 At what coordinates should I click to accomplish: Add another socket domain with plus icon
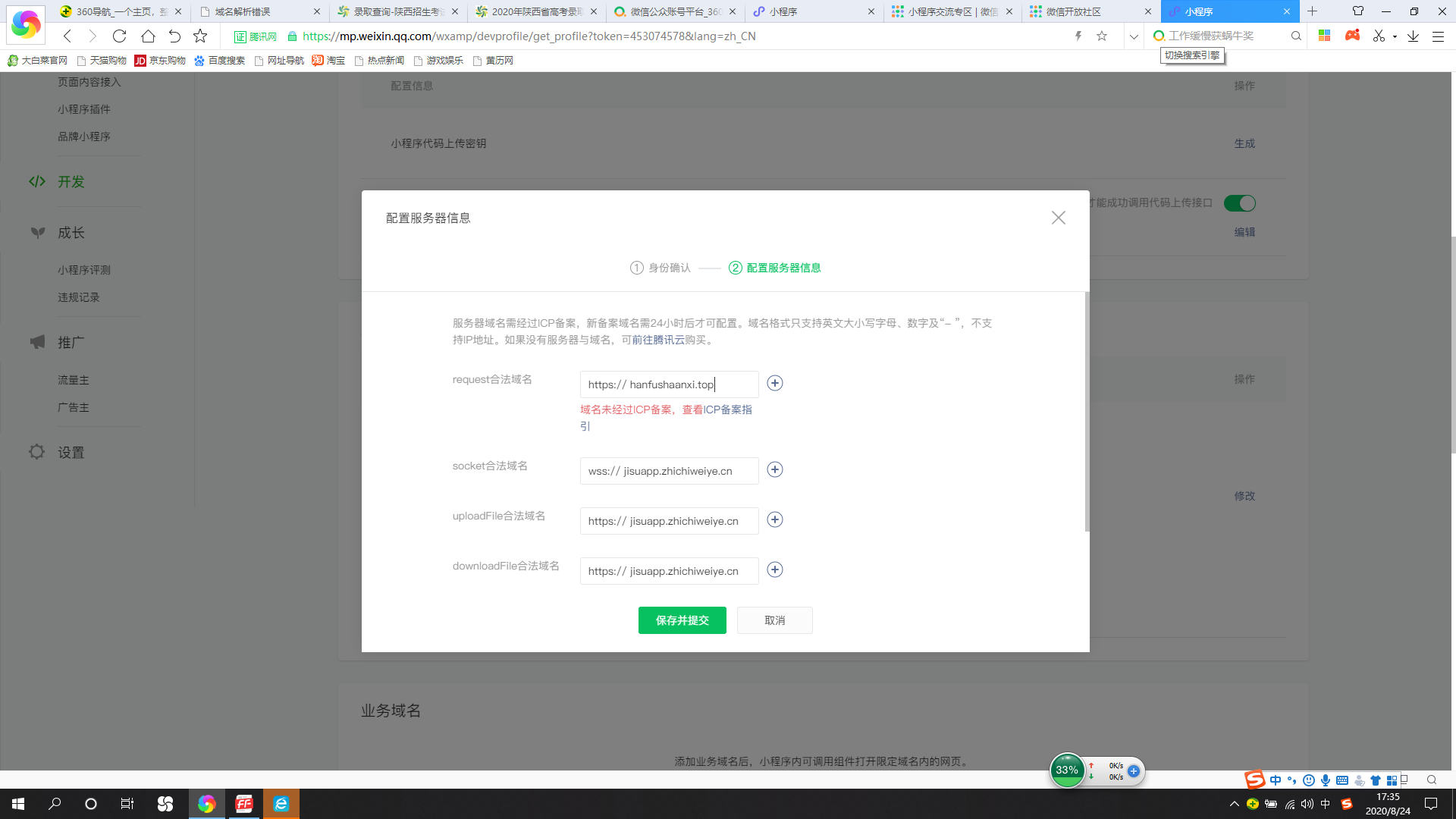coord(774,469)
